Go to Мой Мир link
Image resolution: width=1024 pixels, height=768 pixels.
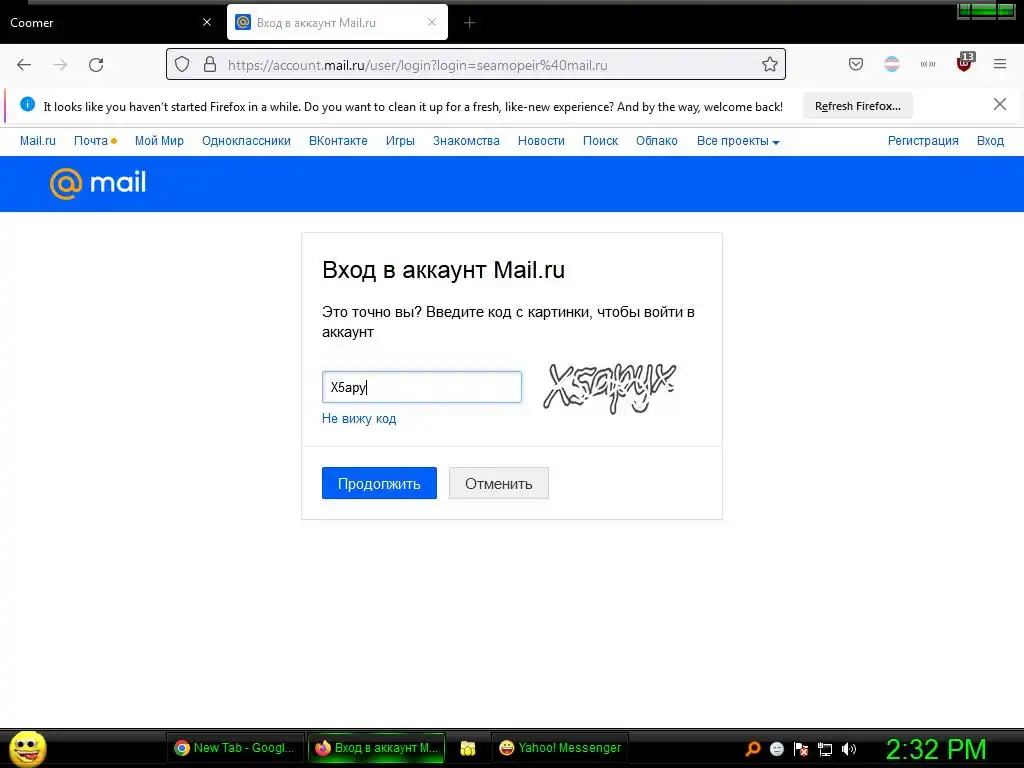[159, 140]
